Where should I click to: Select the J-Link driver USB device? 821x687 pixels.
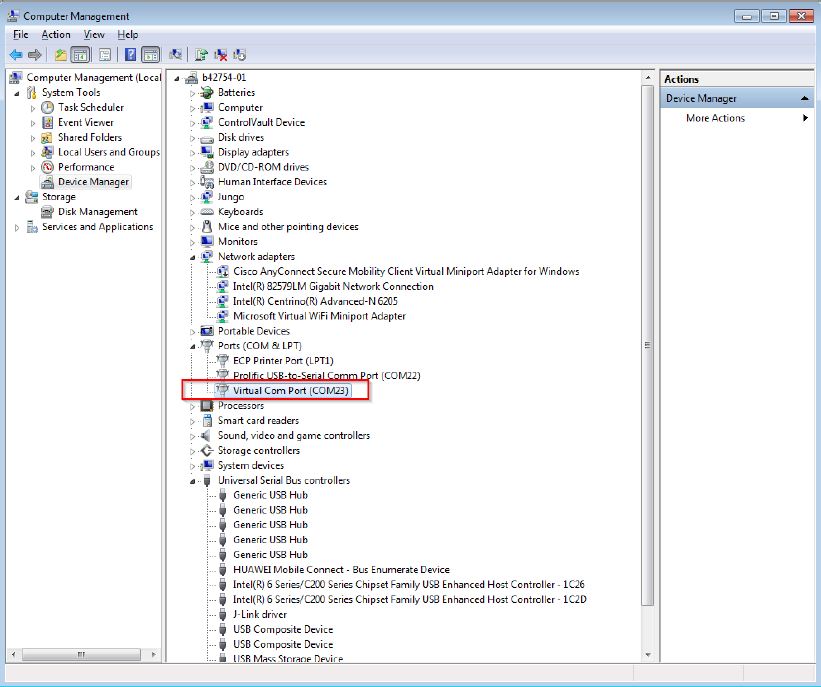point(259,614)
